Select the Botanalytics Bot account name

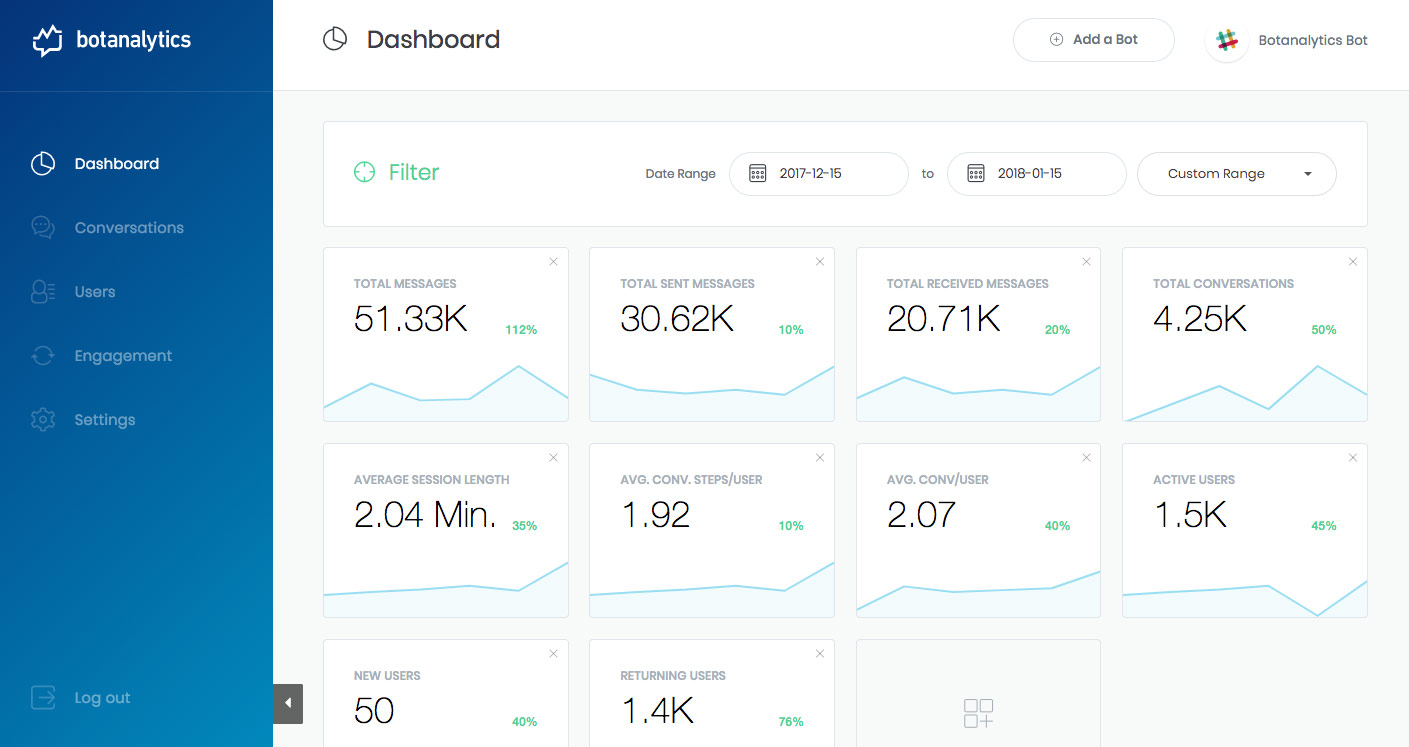(1313, 41)
